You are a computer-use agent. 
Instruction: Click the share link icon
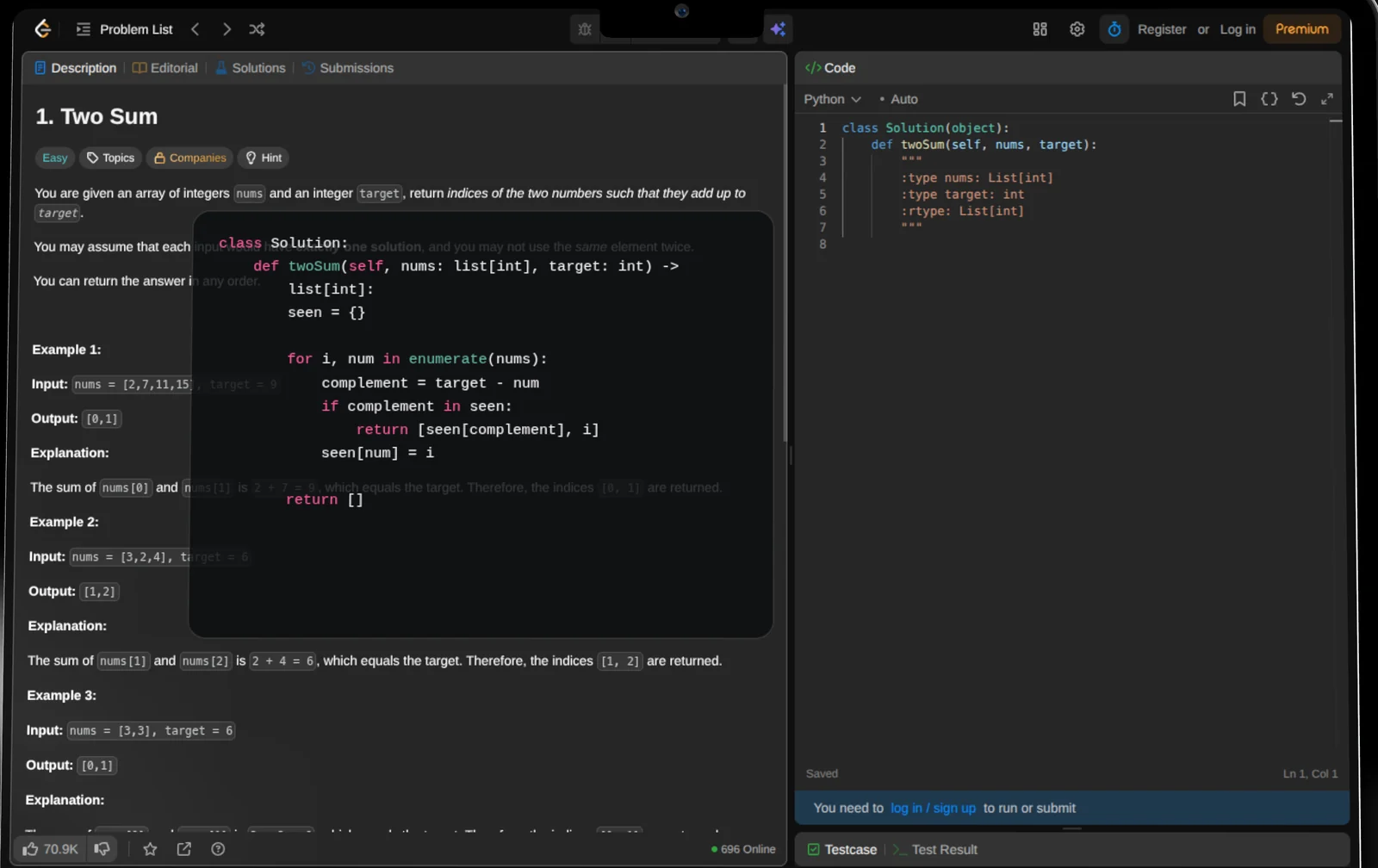(x=184, y=849)
